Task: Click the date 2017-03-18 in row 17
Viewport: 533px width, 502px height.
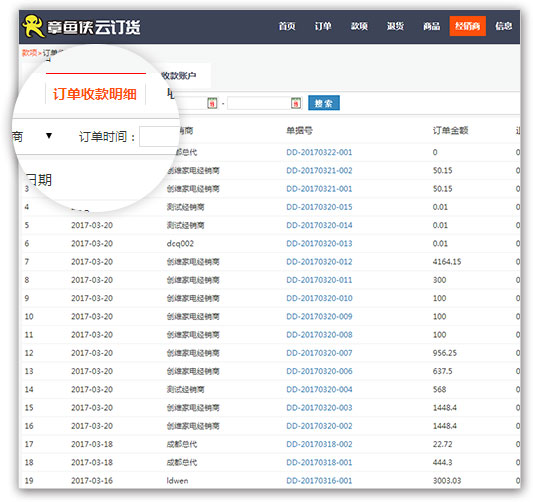Action: coord(92,444)
